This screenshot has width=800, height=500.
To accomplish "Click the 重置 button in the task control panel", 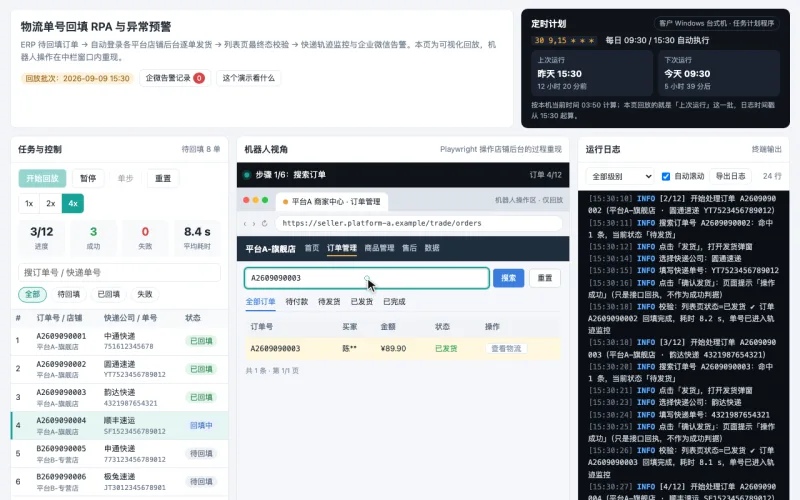I will point(163,178).
